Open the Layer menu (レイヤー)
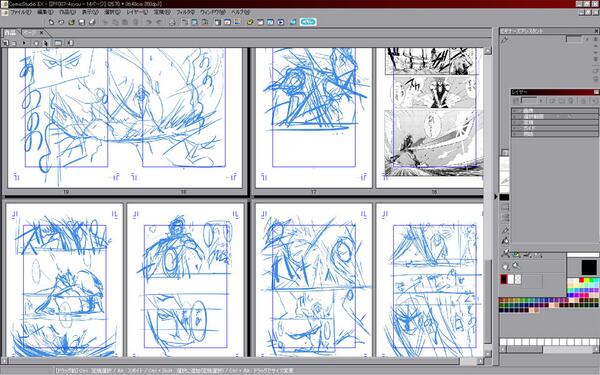The height and width of the screenshot is (375, 600). [137, 12]
